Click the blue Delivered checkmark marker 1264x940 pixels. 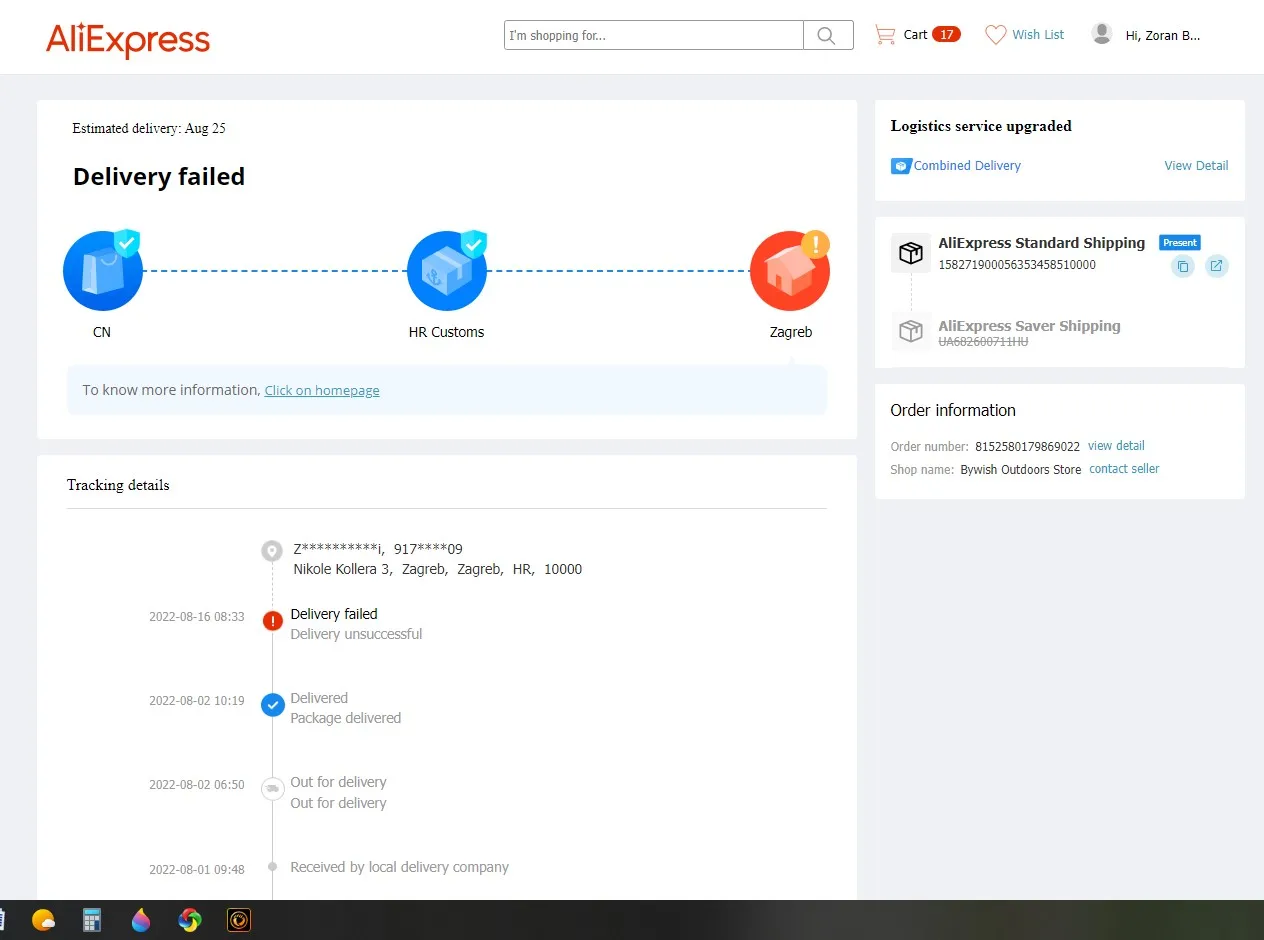point(273,705)
